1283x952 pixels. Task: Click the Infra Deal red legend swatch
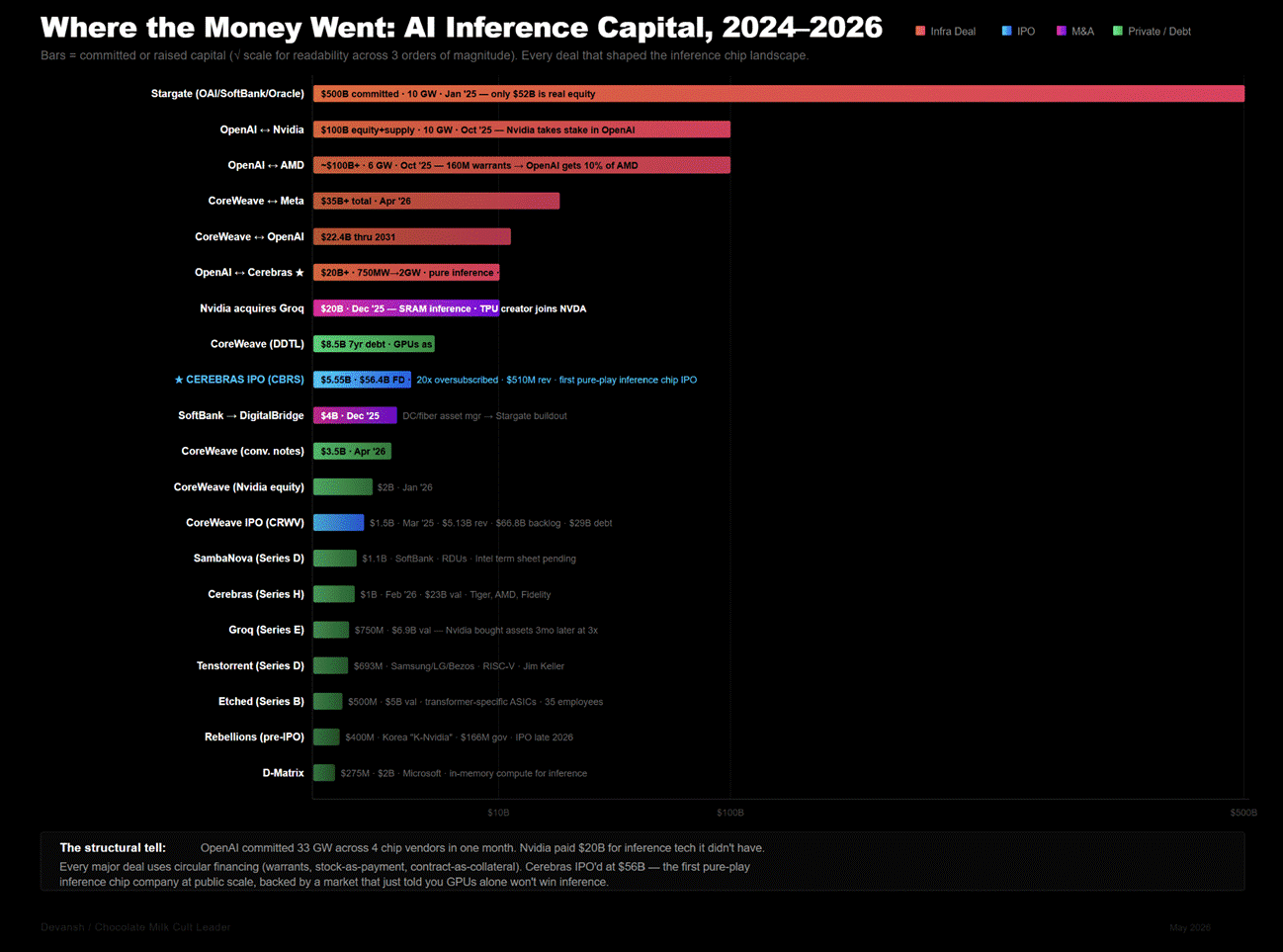920,31
